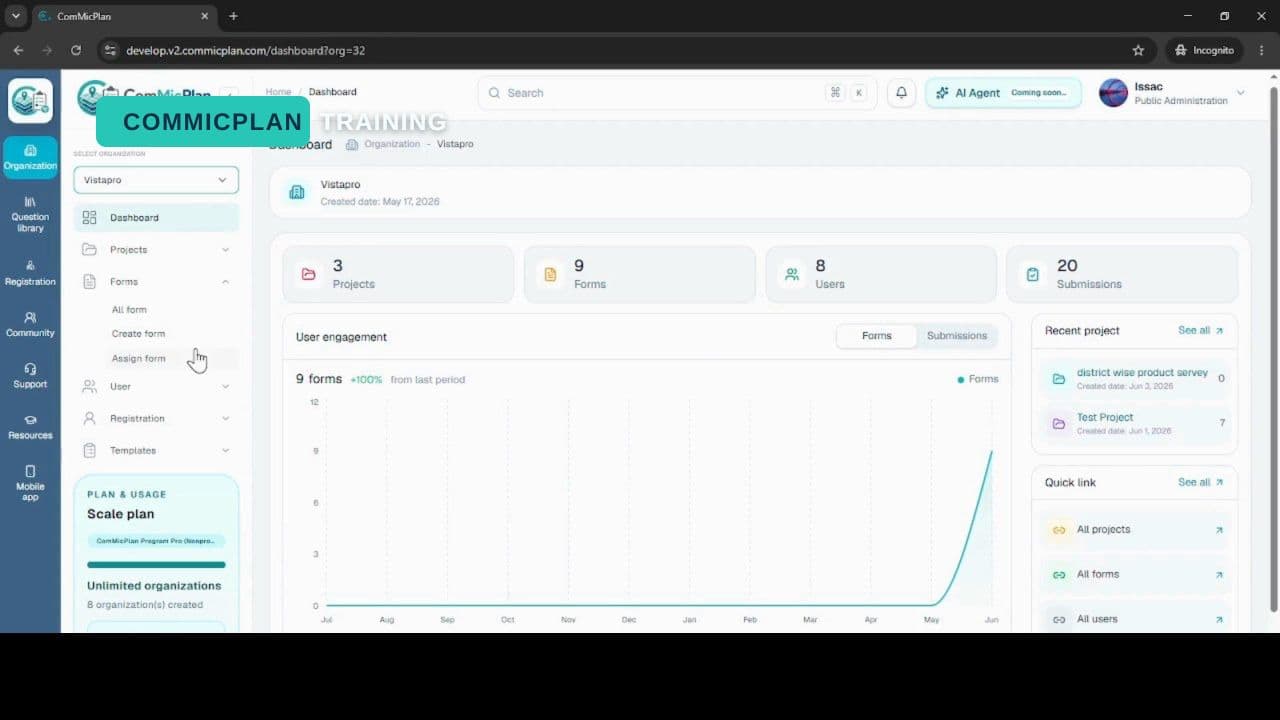The image size is (1280, 720).
Task: Click the Organization breadcrumb beside Vistapro
Action: pyautogui.click(x=392, y=144)
